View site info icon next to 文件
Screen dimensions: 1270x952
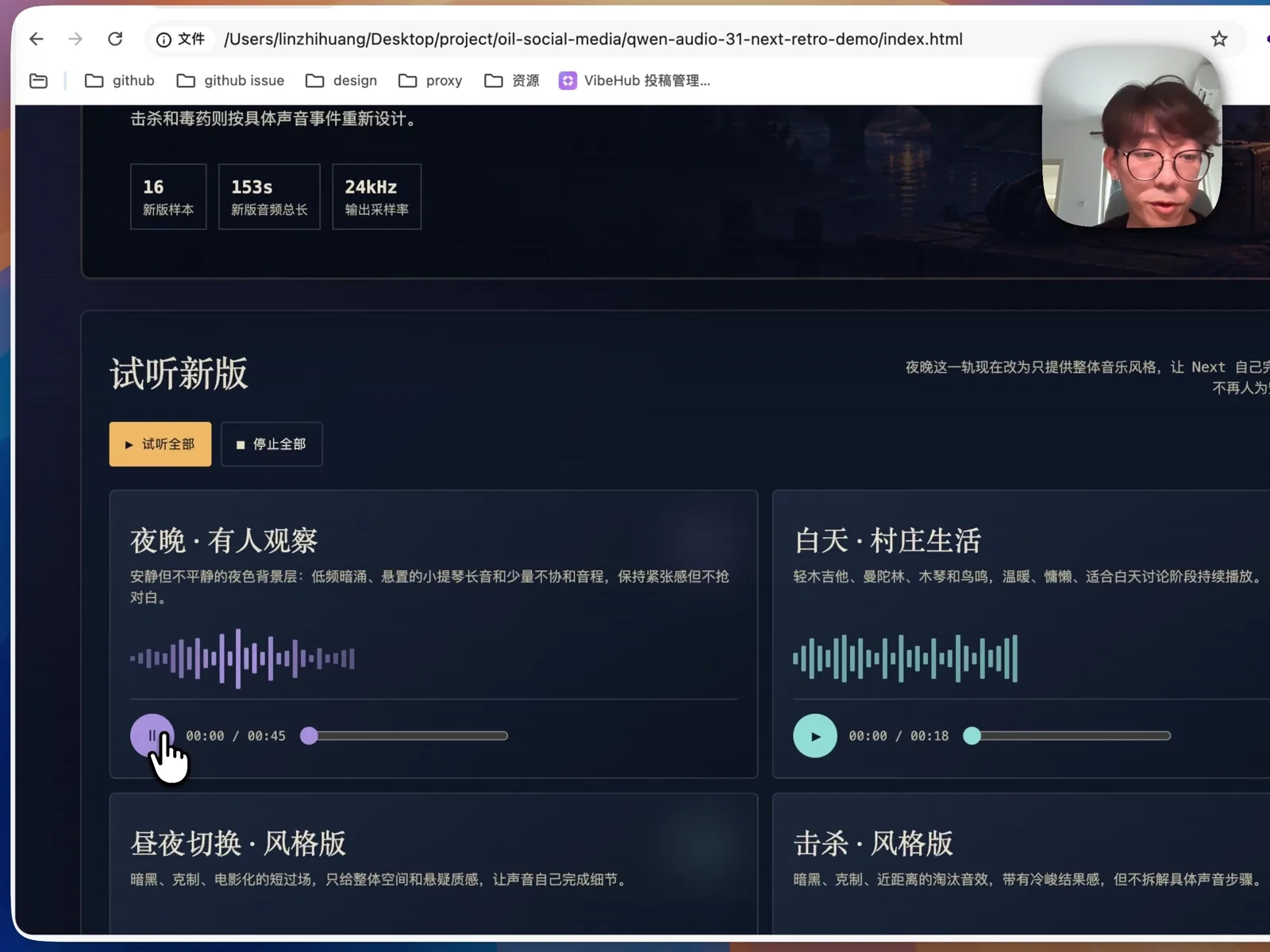click(x=164, y=40)
